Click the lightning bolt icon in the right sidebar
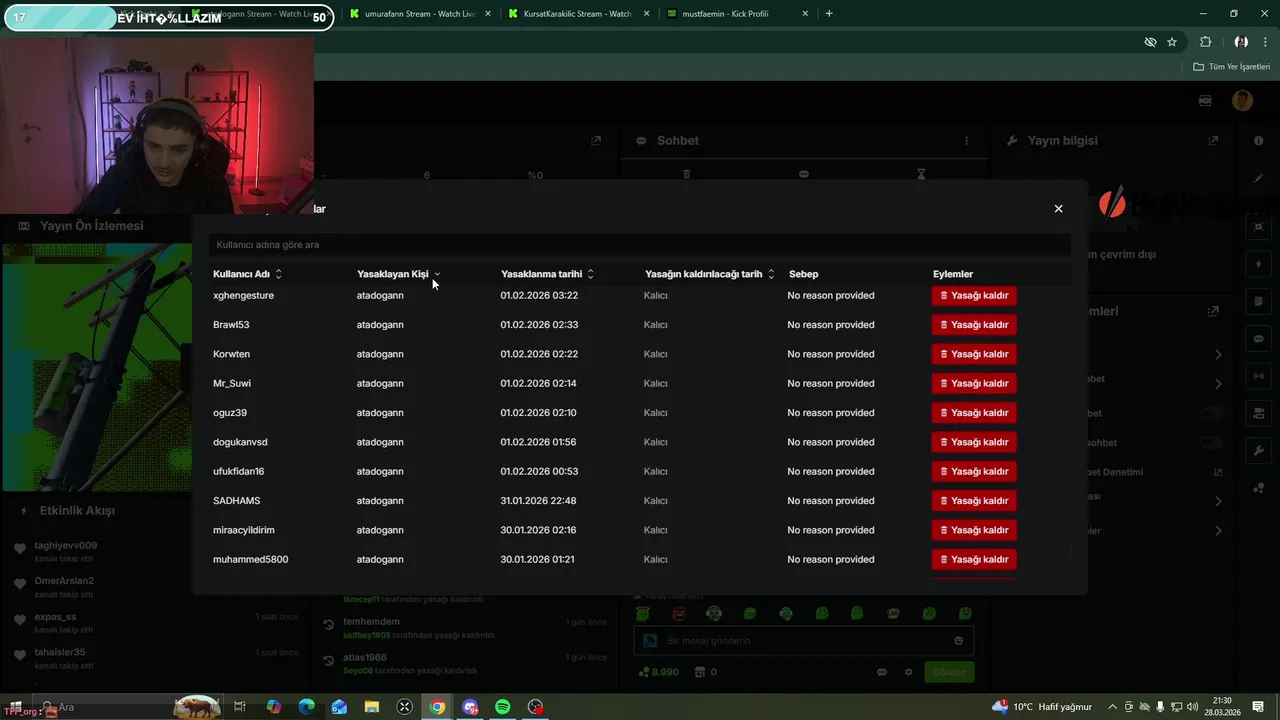1280x720 pixels. (1258, 264)
